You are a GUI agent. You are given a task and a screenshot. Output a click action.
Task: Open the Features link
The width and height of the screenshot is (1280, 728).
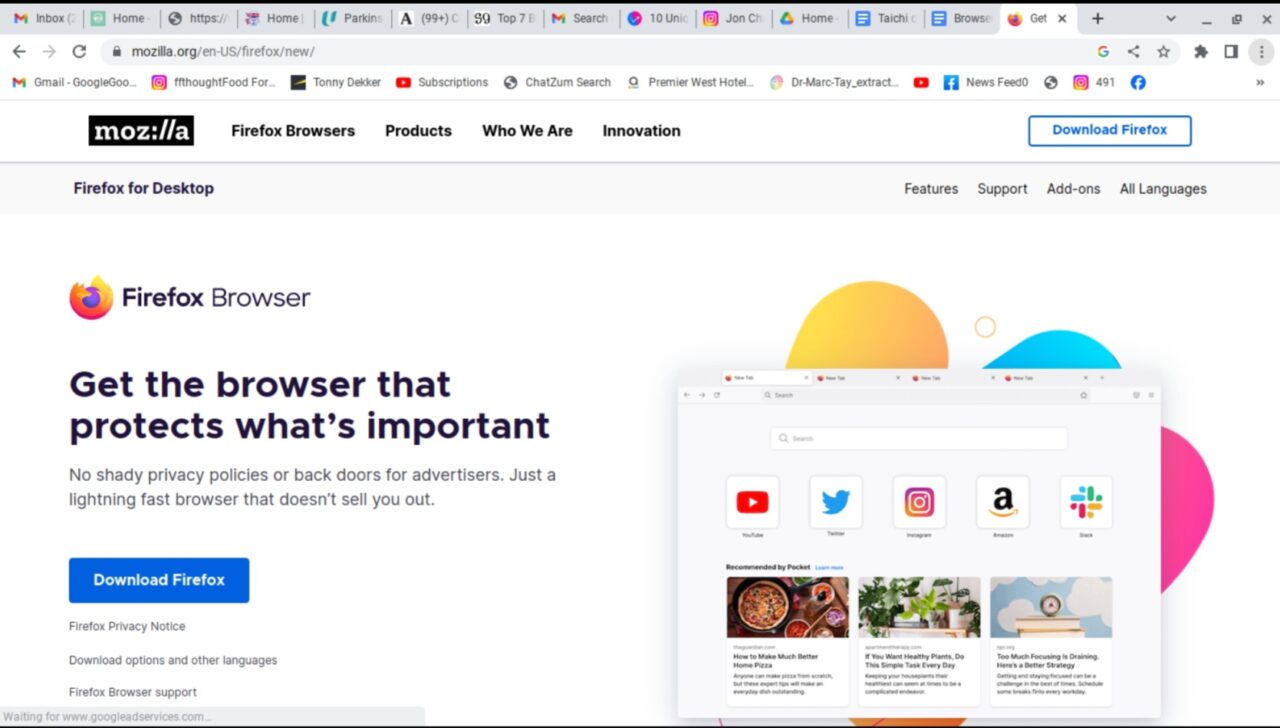click(931, 189)
